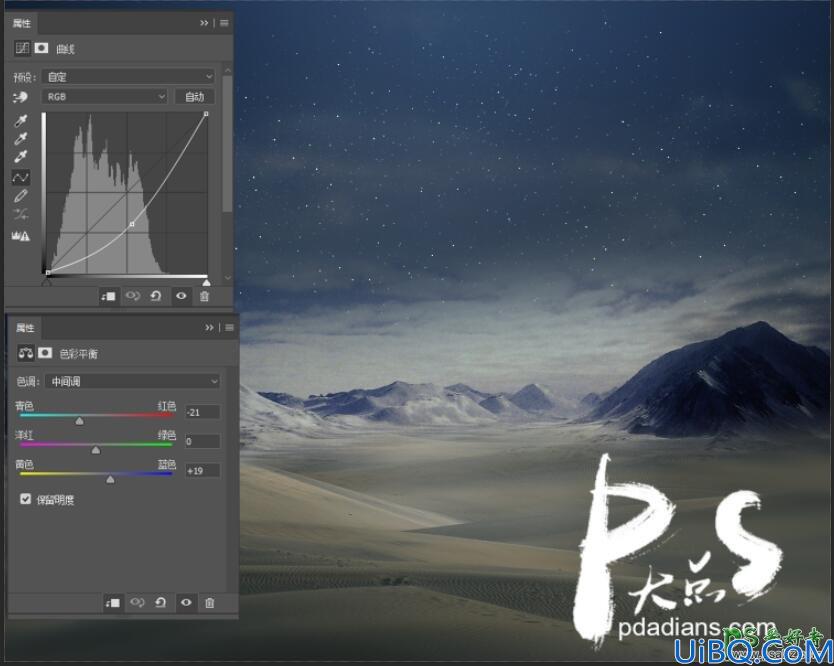Click the bottom-left endpoint of the curve
The width and height of the screenshot is (834, 666).
click(x=48, y=272)
